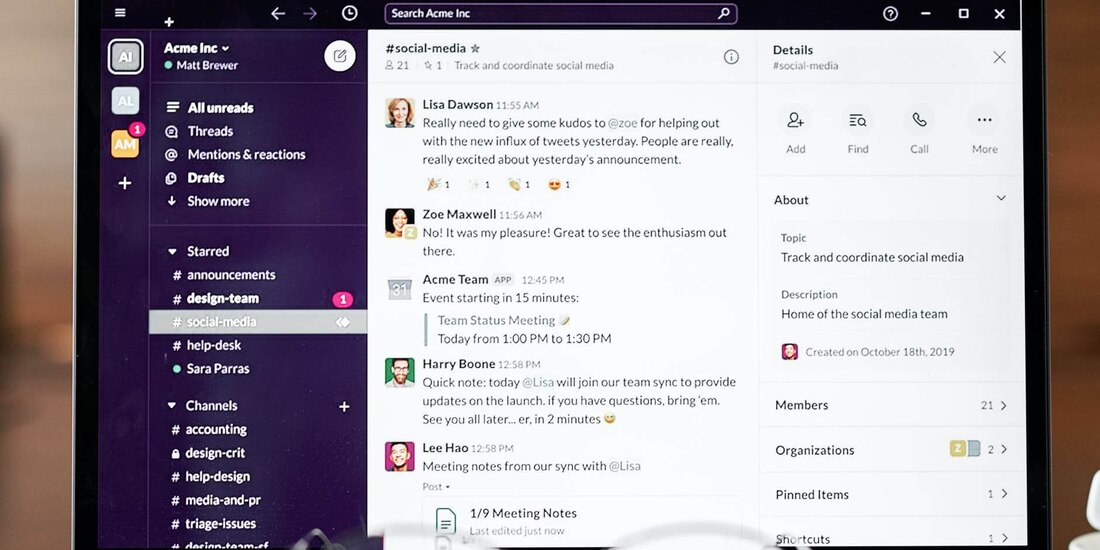Toggle the party popper reaction
The height and width of the screenshot is (550, 1100).
pyautogui.click(x=439, y=185)
